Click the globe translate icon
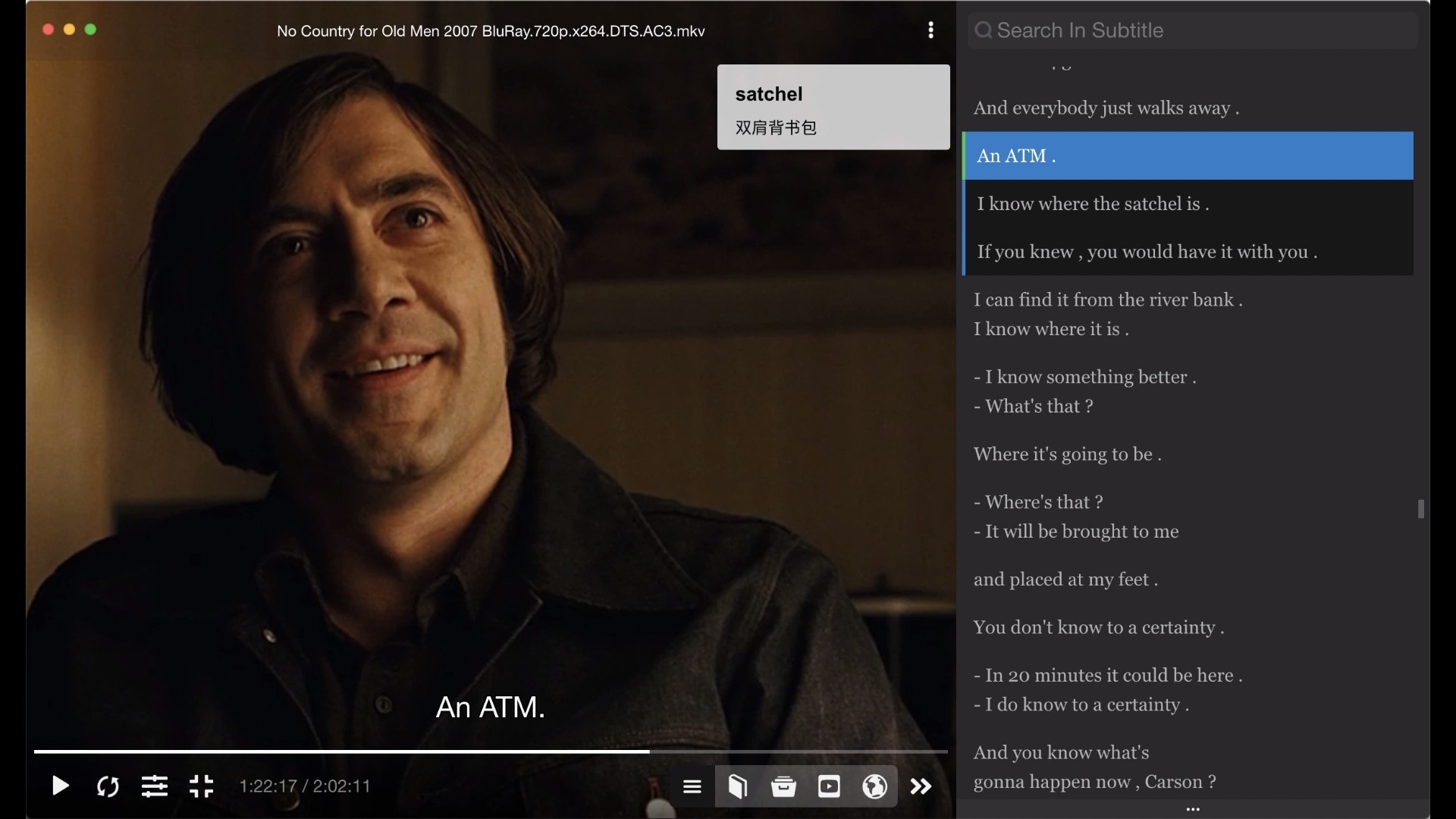 point(874,787)
